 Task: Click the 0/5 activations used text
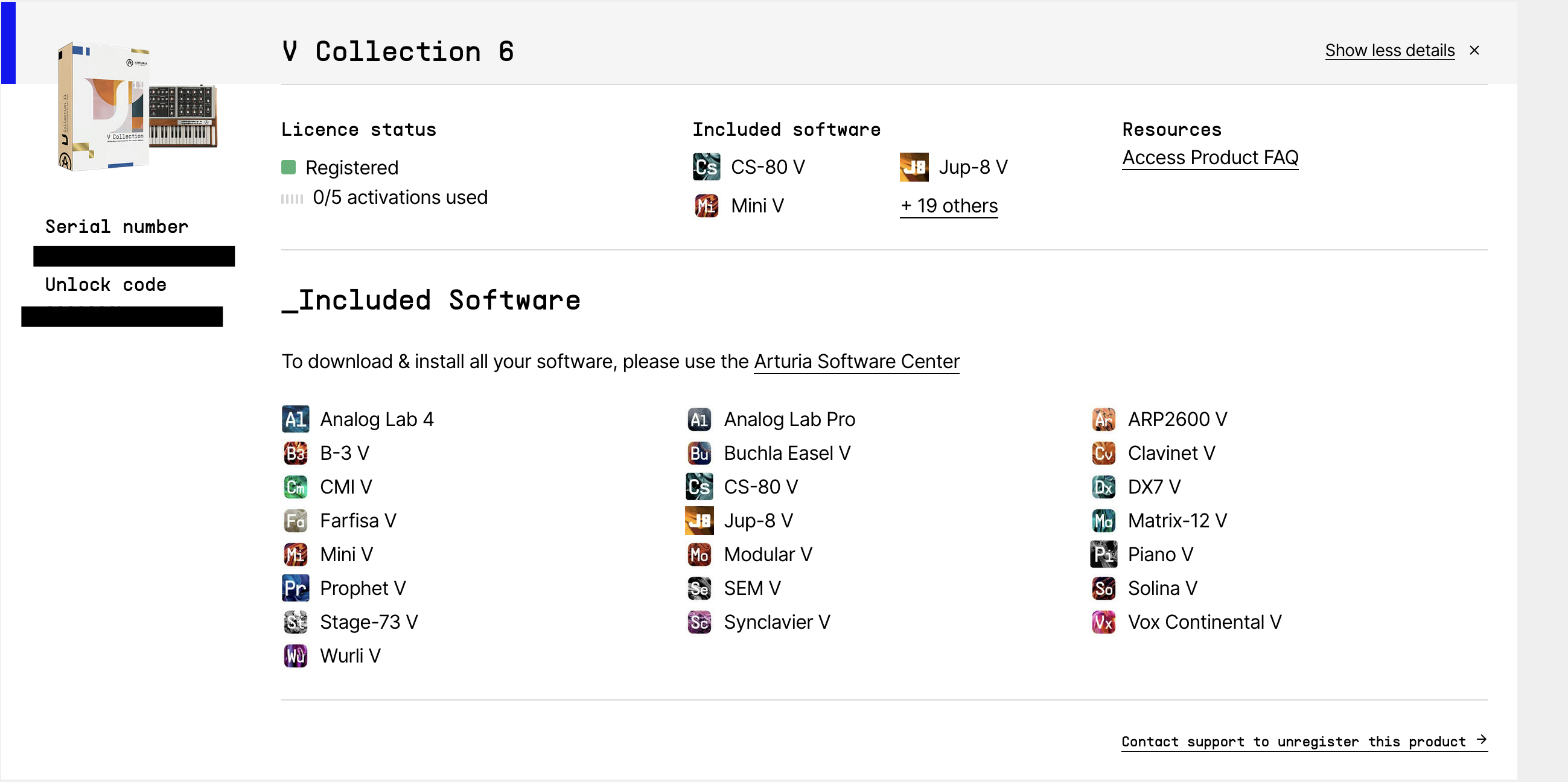click(x=400, y=197)
